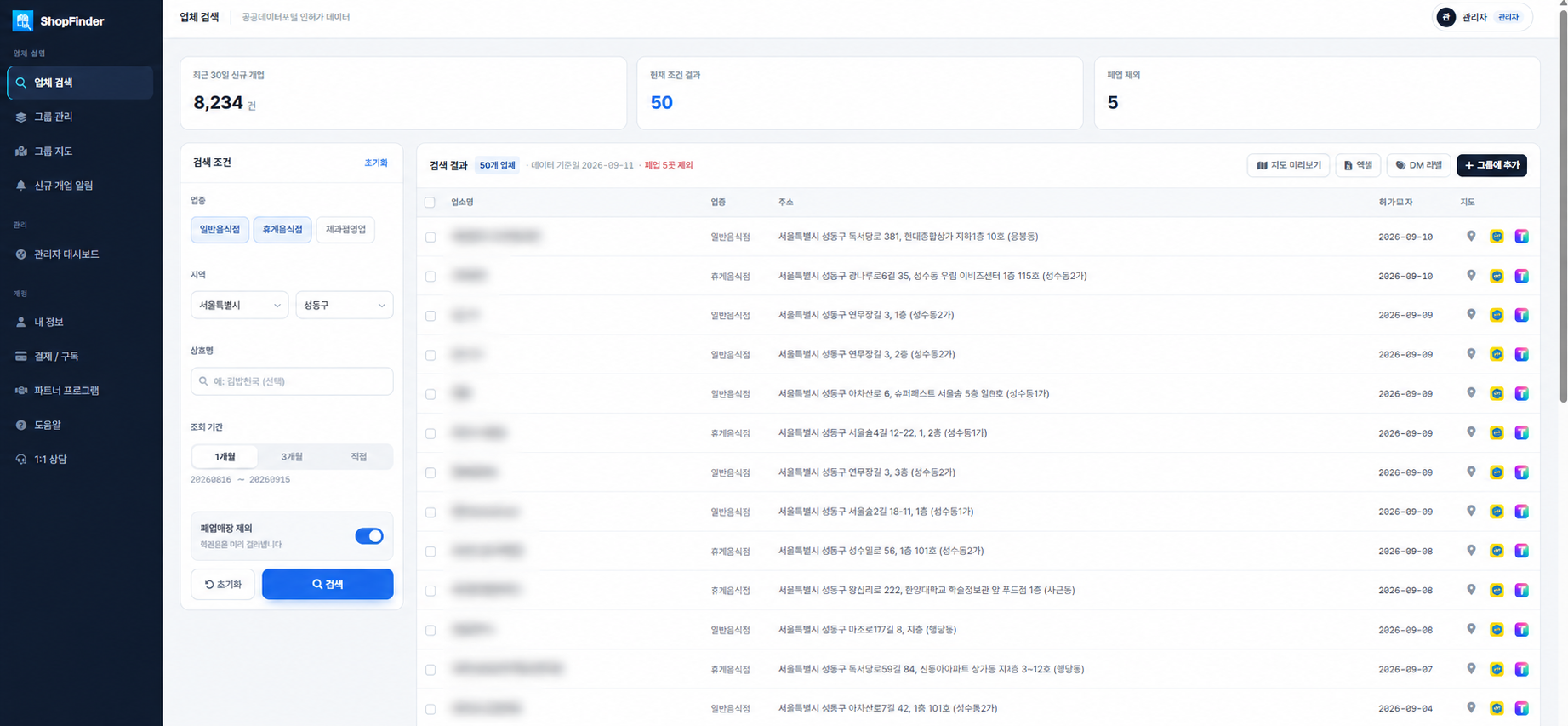This screenshot has width=1568, height=726.
Task: Toggle the 제과점영업 category chip
Action: [345, 229]
